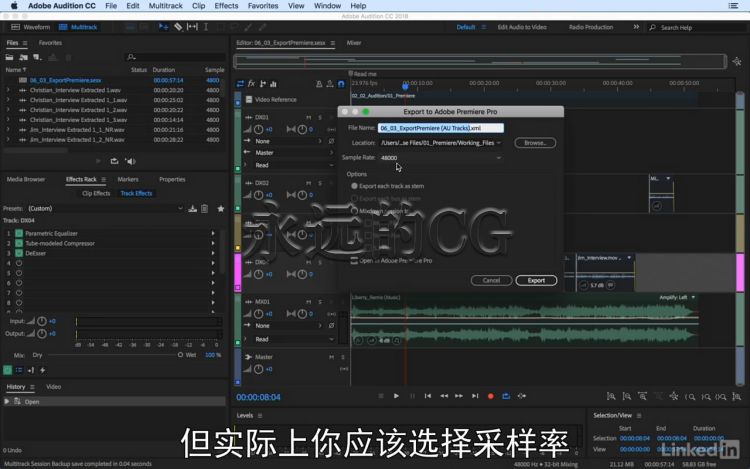Select the Move tool in toolbar
The height and width of the screenshot is (469, 750).
click(x=163, y=27)
